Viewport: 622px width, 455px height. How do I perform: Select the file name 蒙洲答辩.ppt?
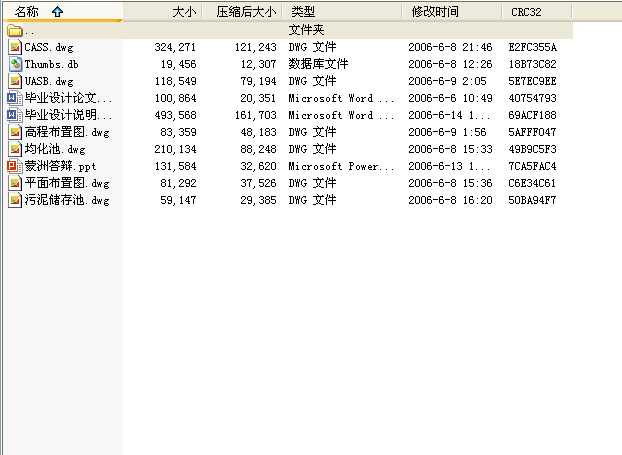(61, 166)
